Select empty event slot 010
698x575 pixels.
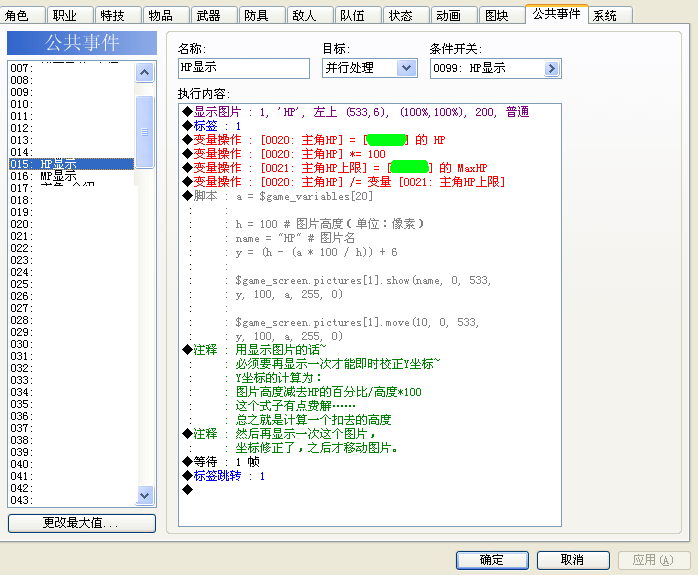tap(71, 104)
